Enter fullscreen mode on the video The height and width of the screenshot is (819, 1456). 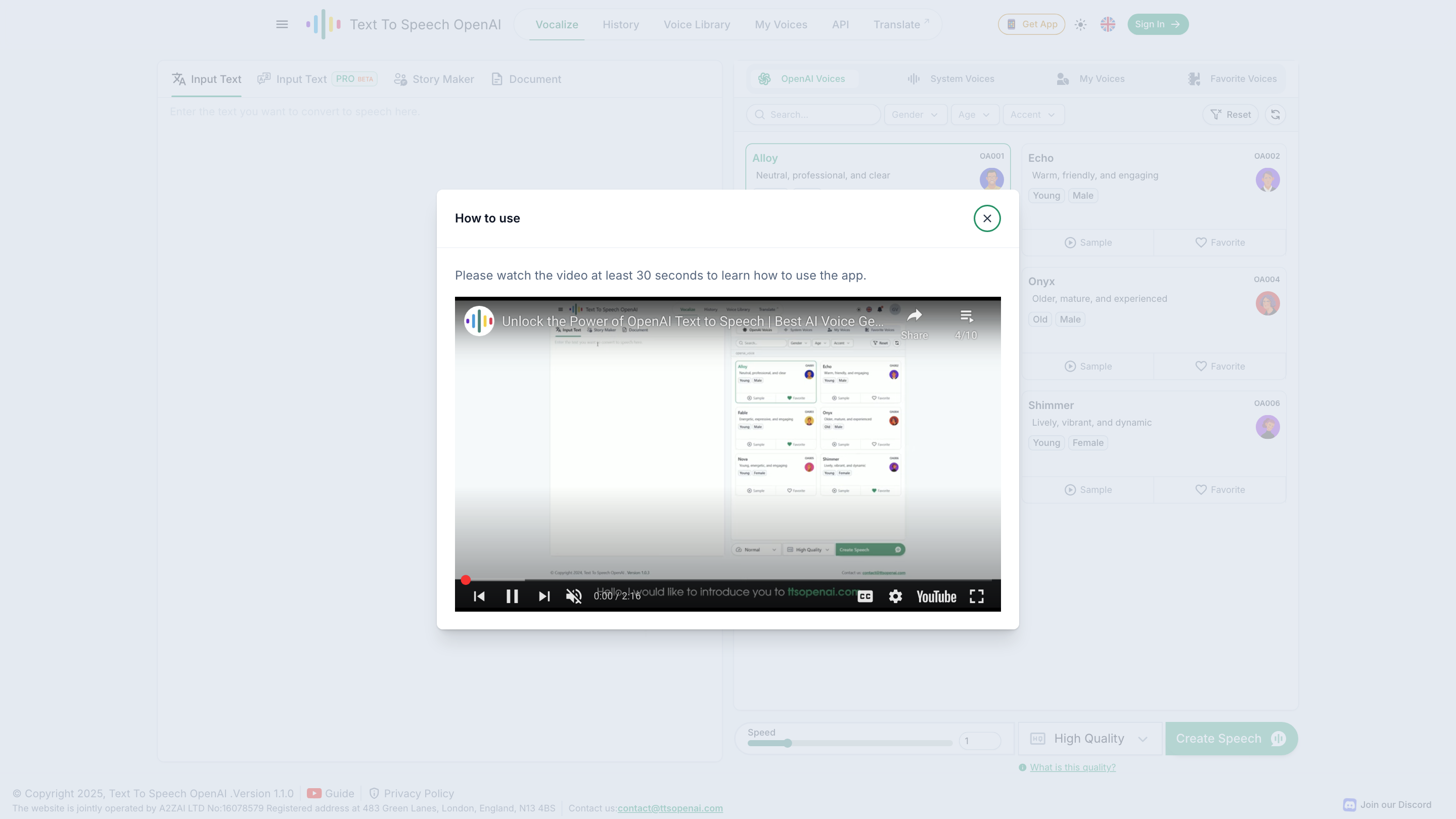click(x=977, y=597)
